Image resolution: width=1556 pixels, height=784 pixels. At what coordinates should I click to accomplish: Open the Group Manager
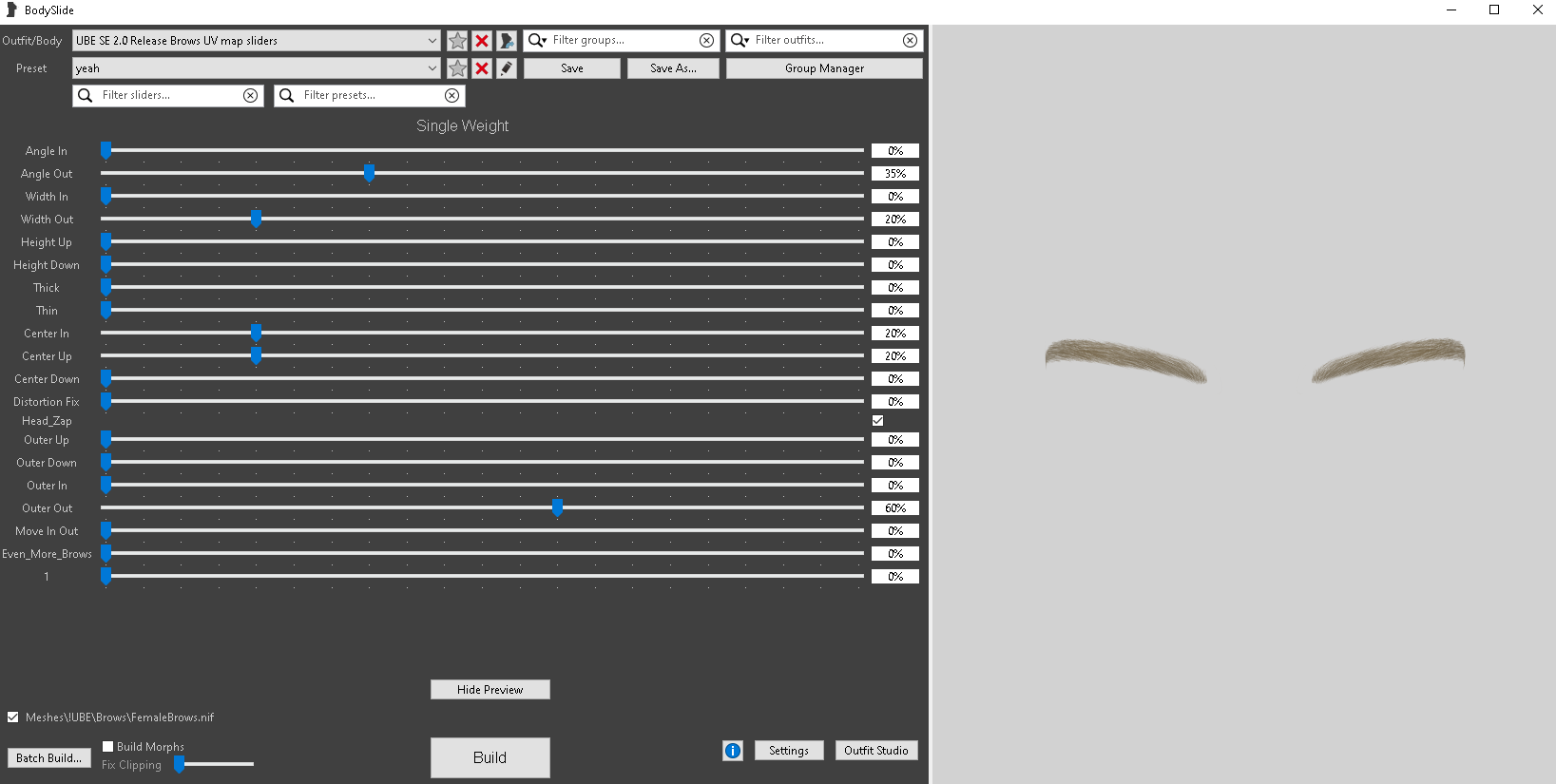(824, 68)
